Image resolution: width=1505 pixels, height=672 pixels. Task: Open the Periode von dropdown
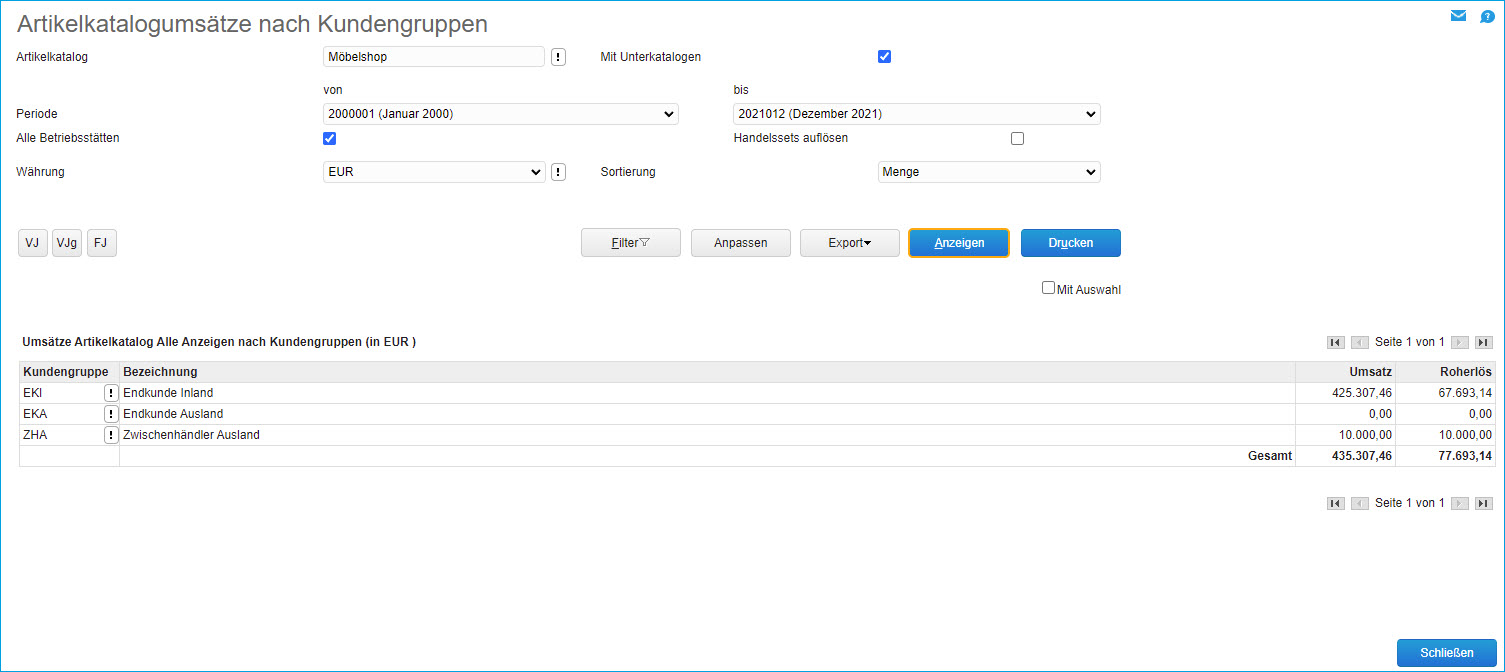[501, 114]
